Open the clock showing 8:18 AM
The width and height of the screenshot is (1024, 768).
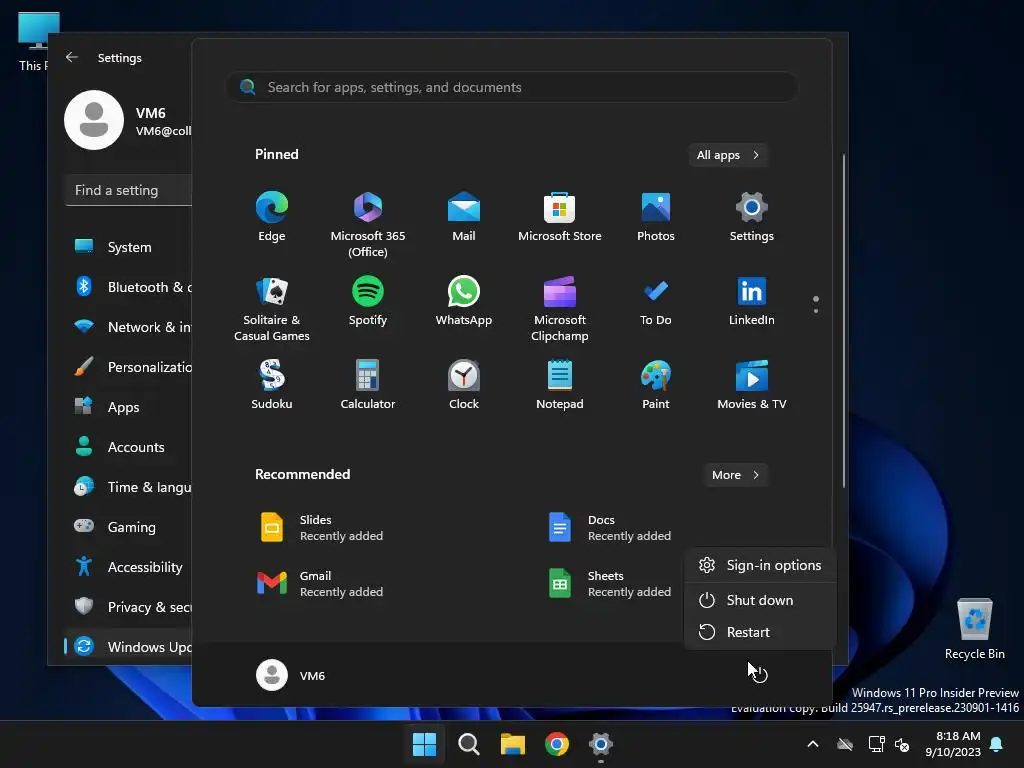[x=953, y=744]
